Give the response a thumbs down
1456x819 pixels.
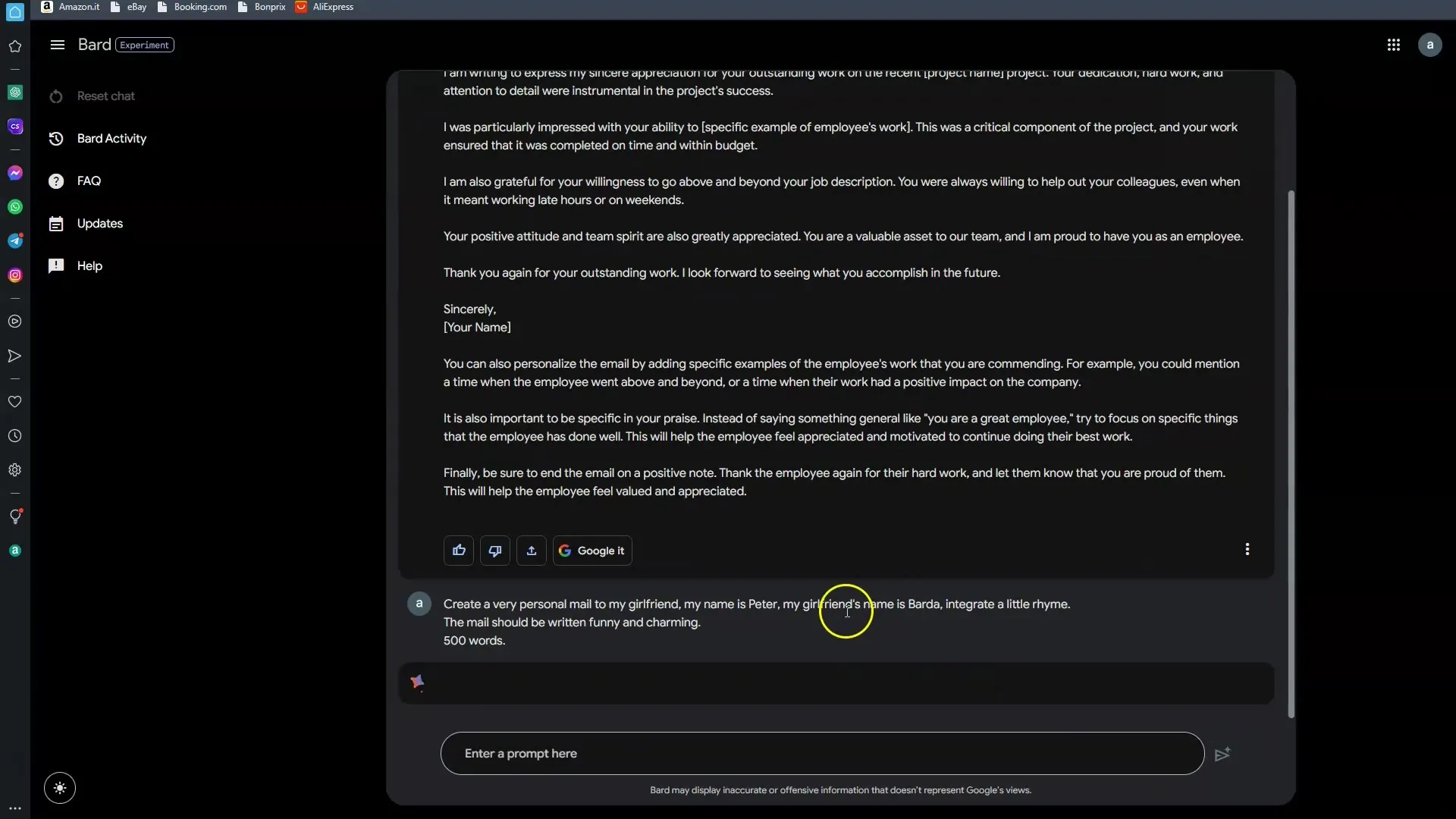(495, 551)
